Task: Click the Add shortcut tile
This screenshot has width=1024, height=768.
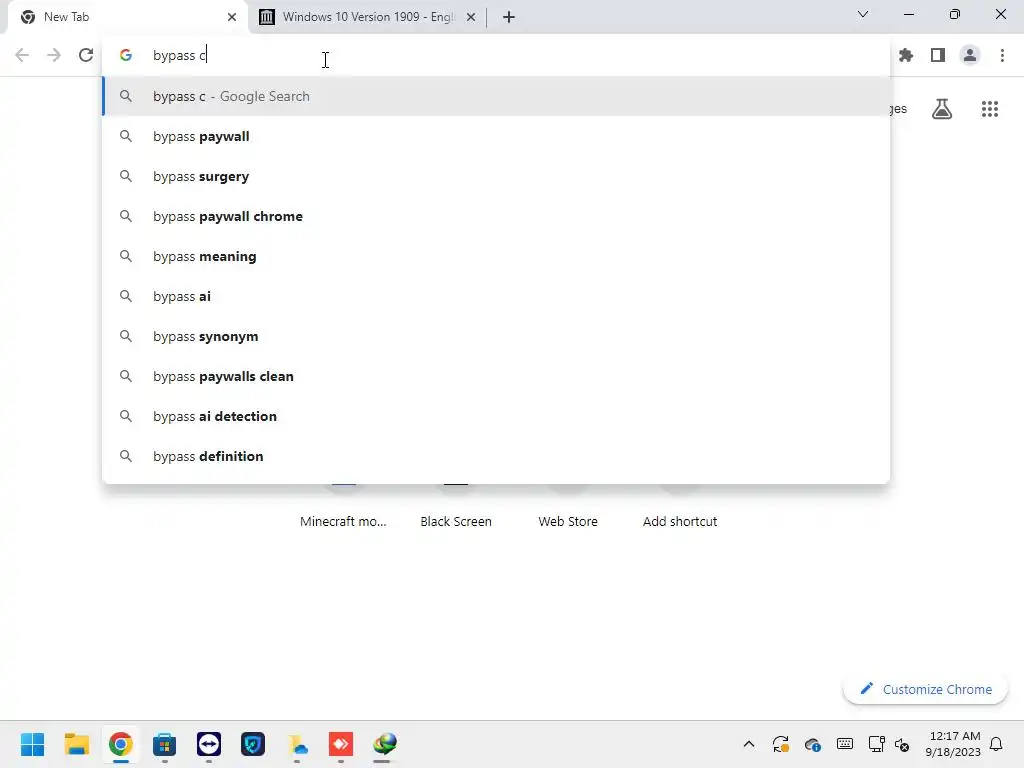Action: coord(680,521)
